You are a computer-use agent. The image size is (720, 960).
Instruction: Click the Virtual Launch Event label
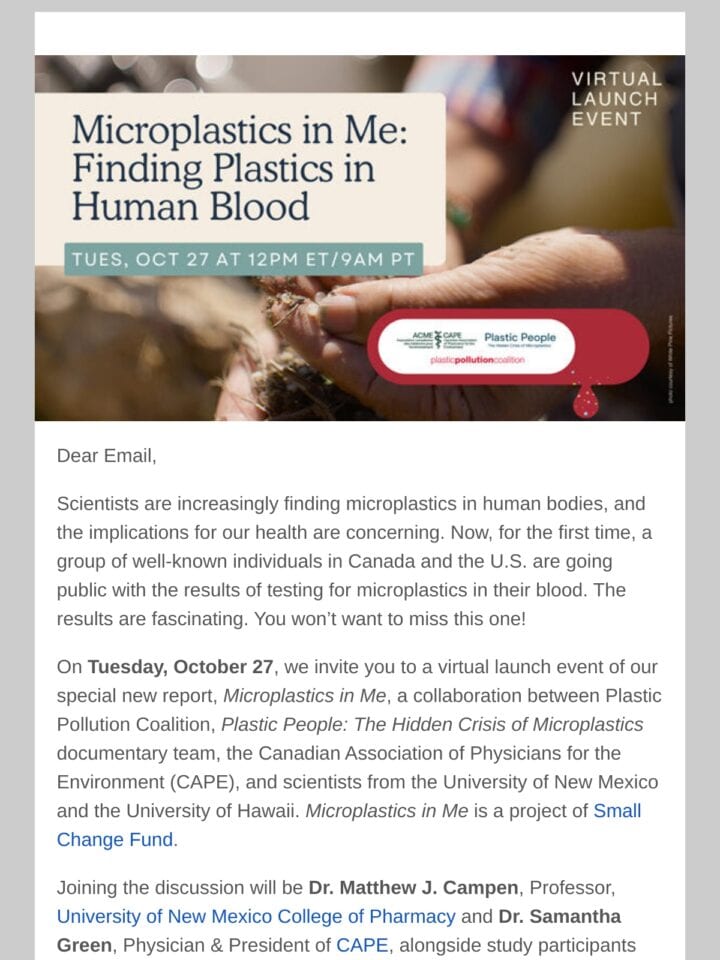[x=616, y=99]
